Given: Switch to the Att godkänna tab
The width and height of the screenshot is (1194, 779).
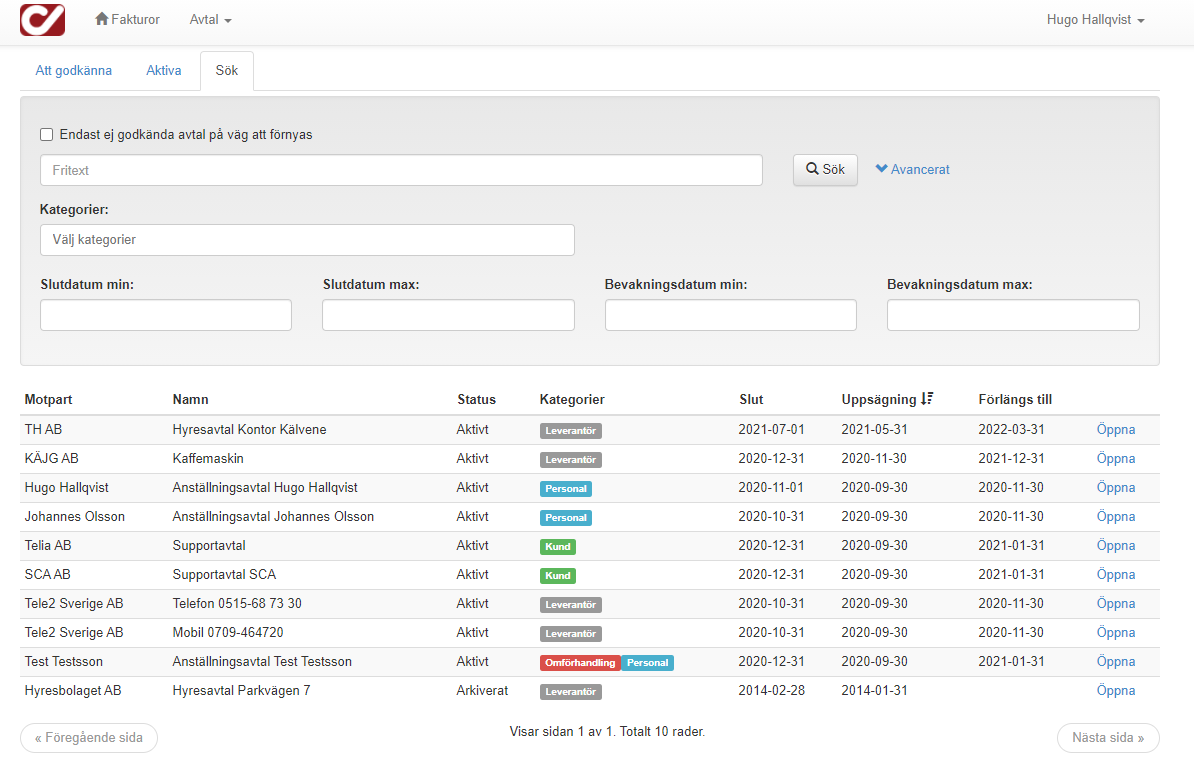Looking at the screenshot, I should [73, 70].
